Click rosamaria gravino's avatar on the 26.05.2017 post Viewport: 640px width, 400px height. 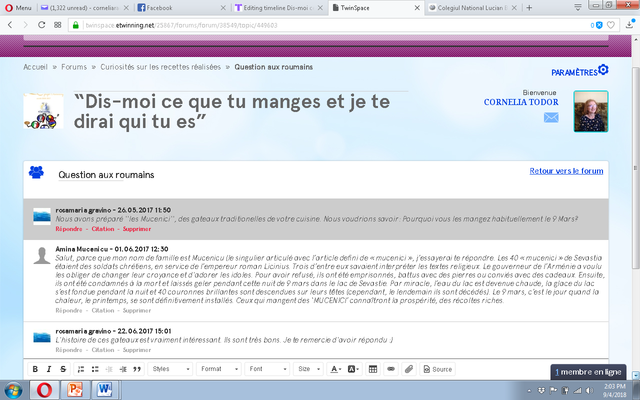coord(42,216)
